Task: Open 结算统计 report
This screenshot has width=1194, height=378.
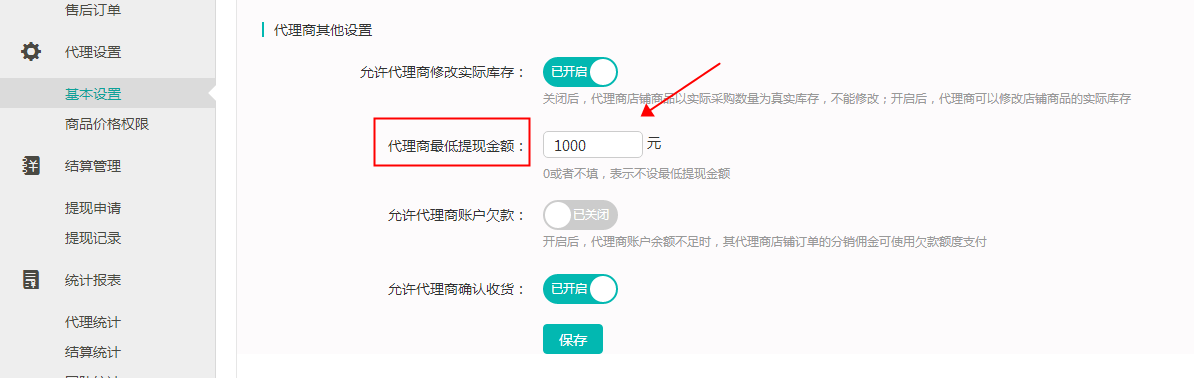Action: pyautogui.click(x=93, y=352)
